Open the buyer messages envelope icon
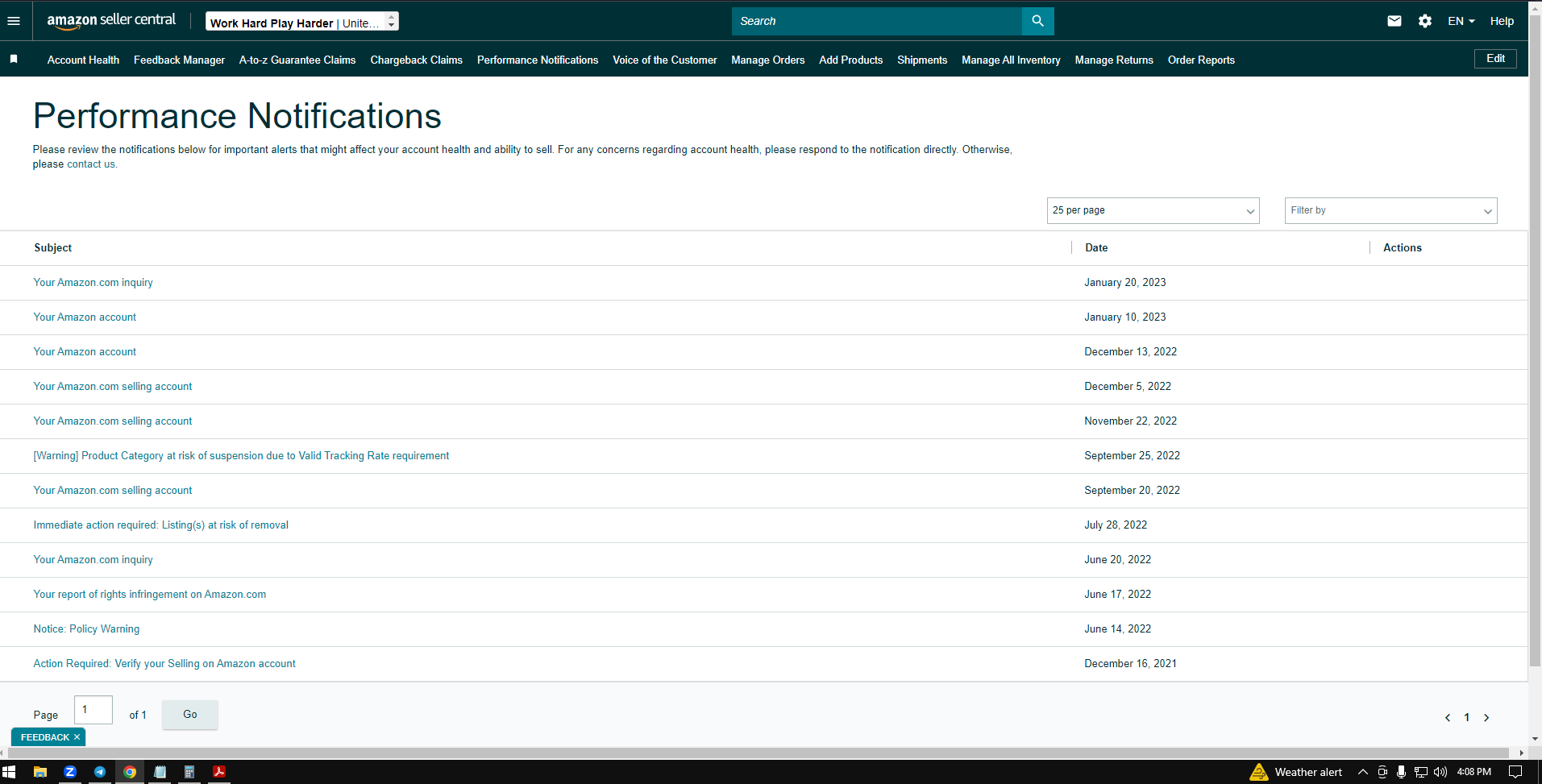Screen dimensions: 1542x784 point(1394,21)
